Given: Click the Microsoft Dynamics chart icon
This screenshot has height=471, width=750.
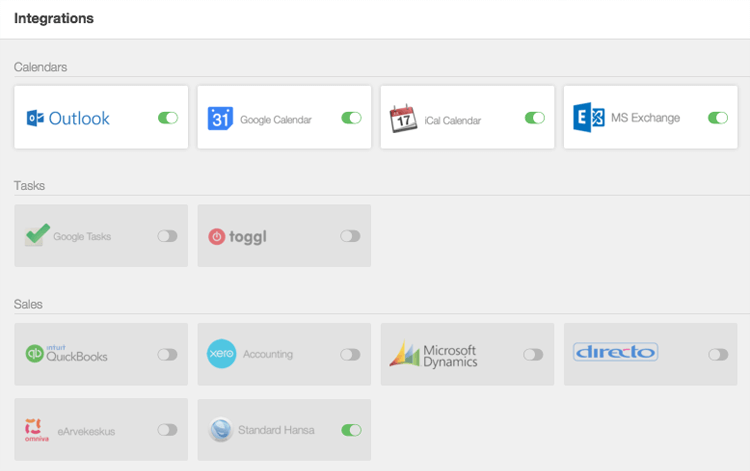Looking at the screenshot, I should 405,353.
